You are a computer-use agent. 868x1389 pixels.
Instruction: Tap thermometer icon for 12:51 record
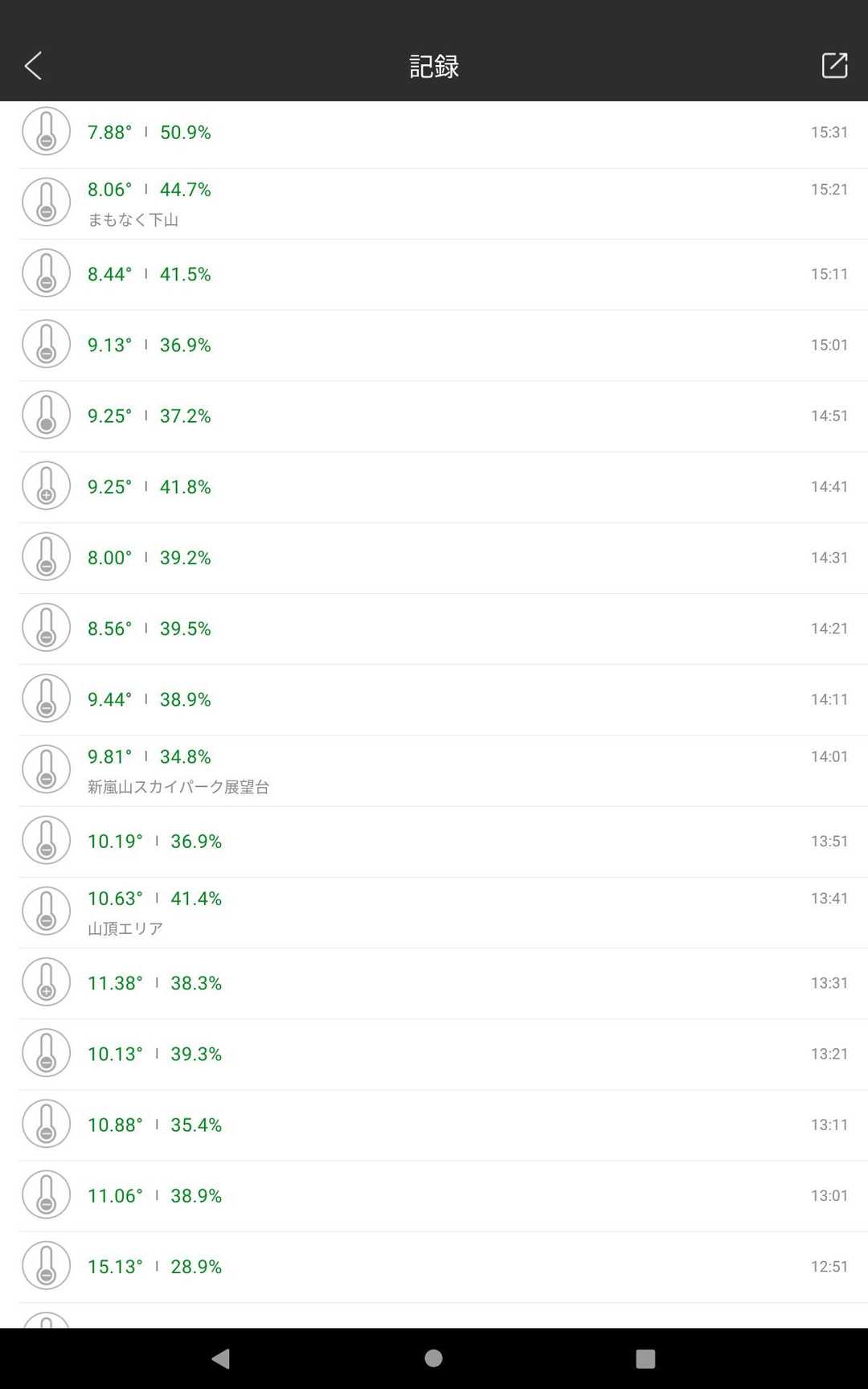[x=46, y=1266]
